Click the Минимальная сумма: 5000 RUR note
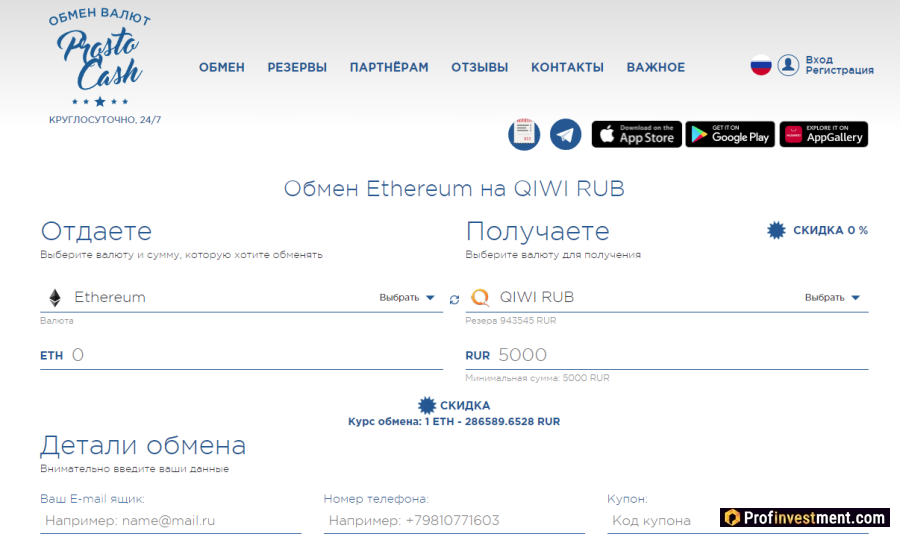The image size is (900, 537). tap(537, 378)
